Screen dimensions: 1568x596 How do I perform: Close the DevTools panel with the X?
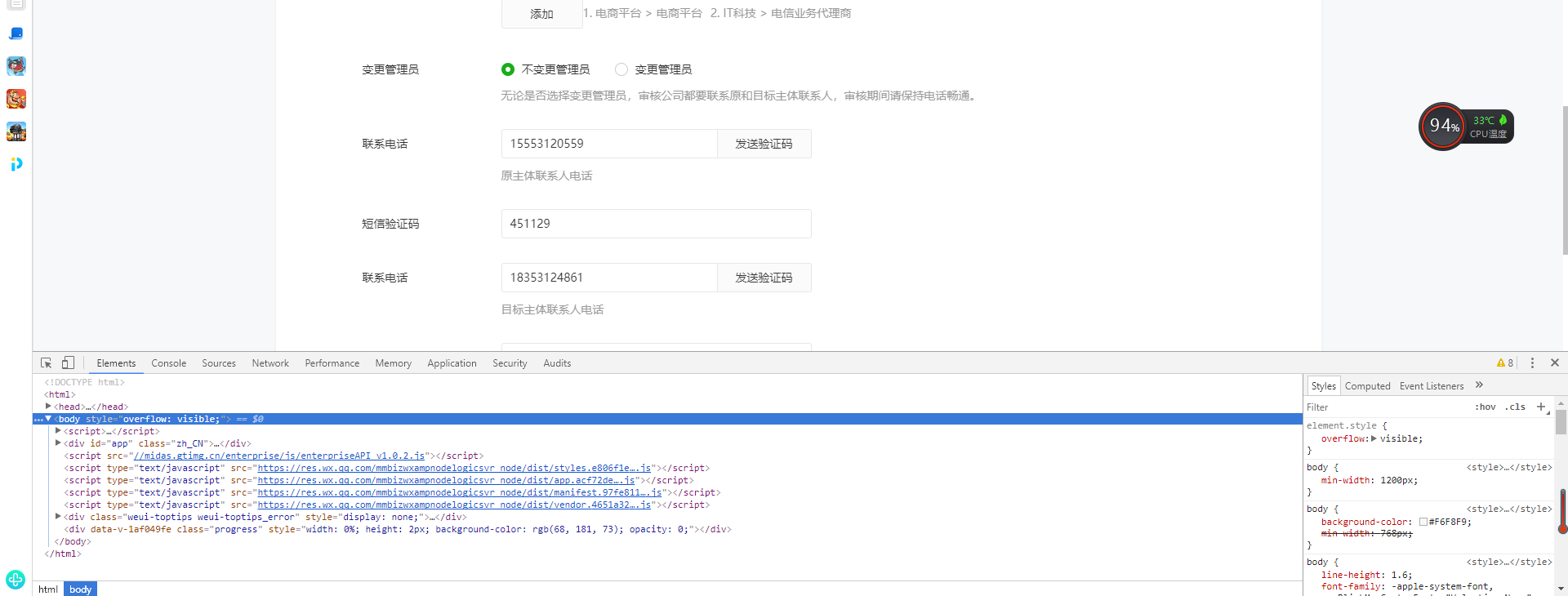tap(1555, 362)
